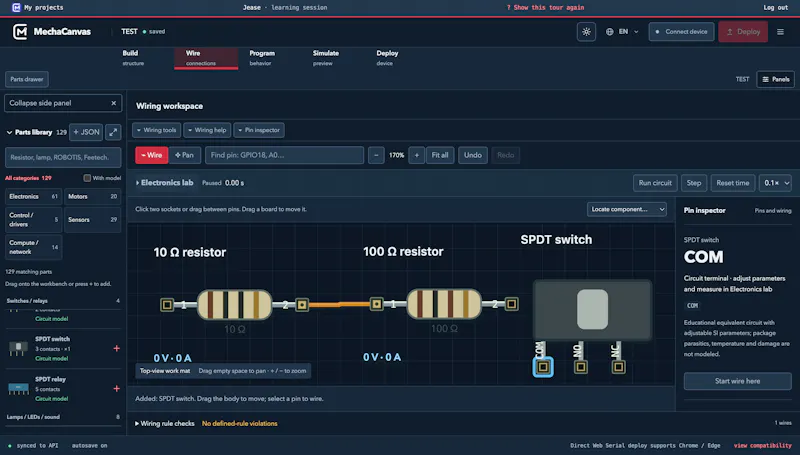Select the NC pin on SPDT switch
800x455 pixels.
coord(618,367)
